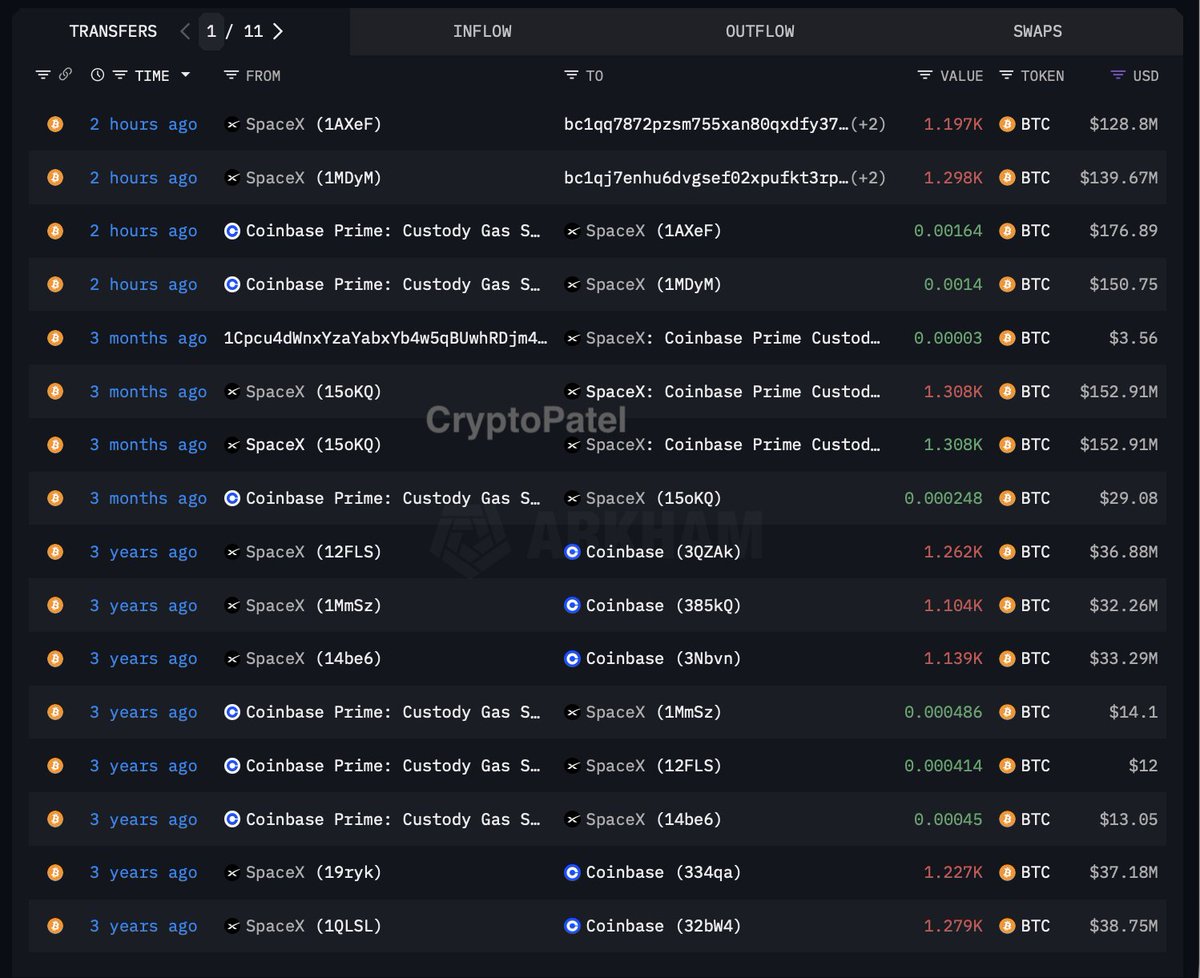Open the USD column filter
The image size is (1200, 978).
[x=1118, y=75]
